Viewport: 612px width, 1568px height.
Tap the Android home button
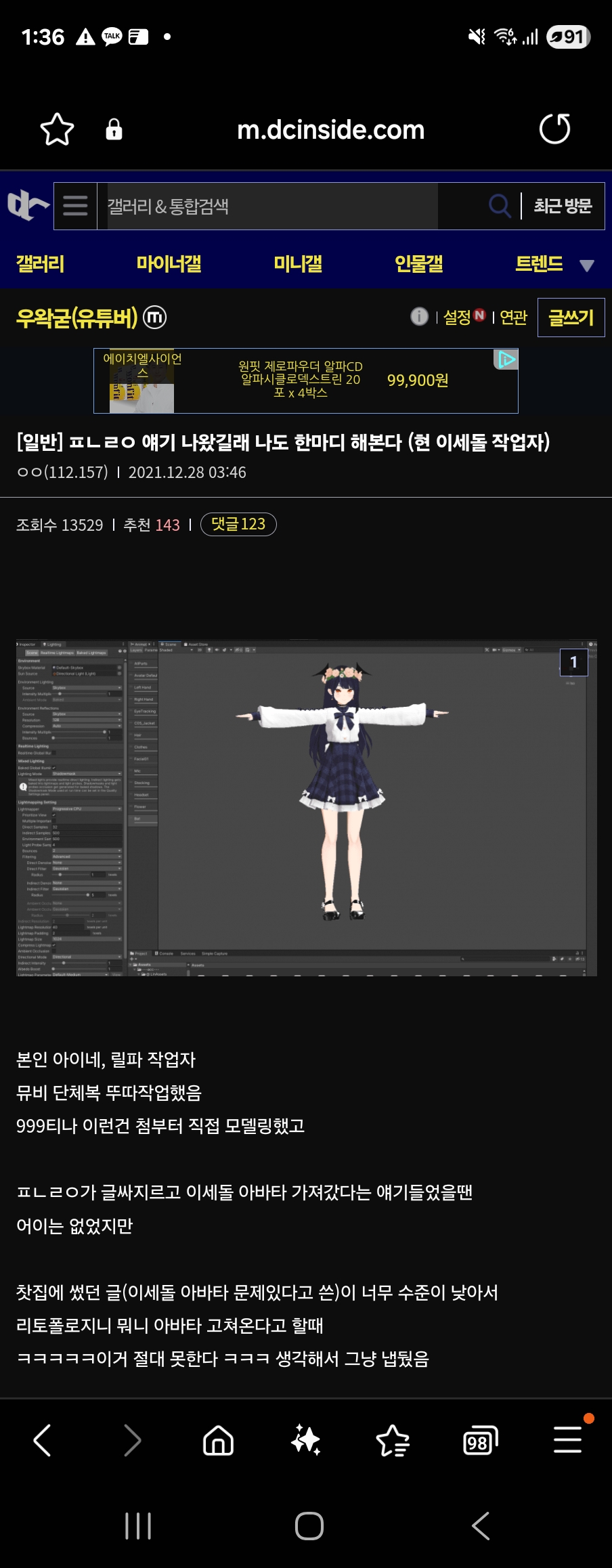click(309, 1526)
